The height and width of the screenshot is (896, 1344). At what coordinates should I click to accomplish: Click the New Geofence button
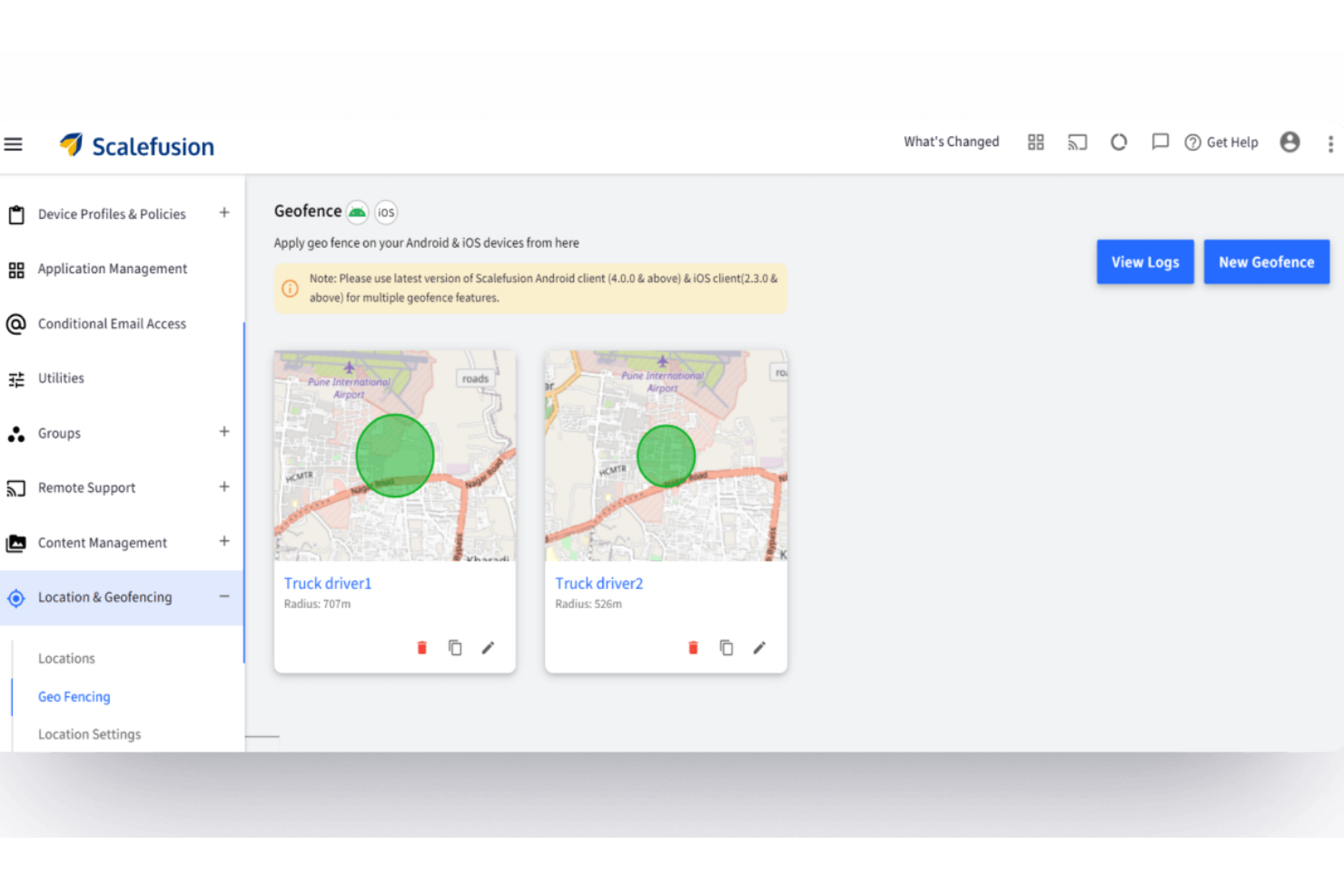[x=1267, y=262]
